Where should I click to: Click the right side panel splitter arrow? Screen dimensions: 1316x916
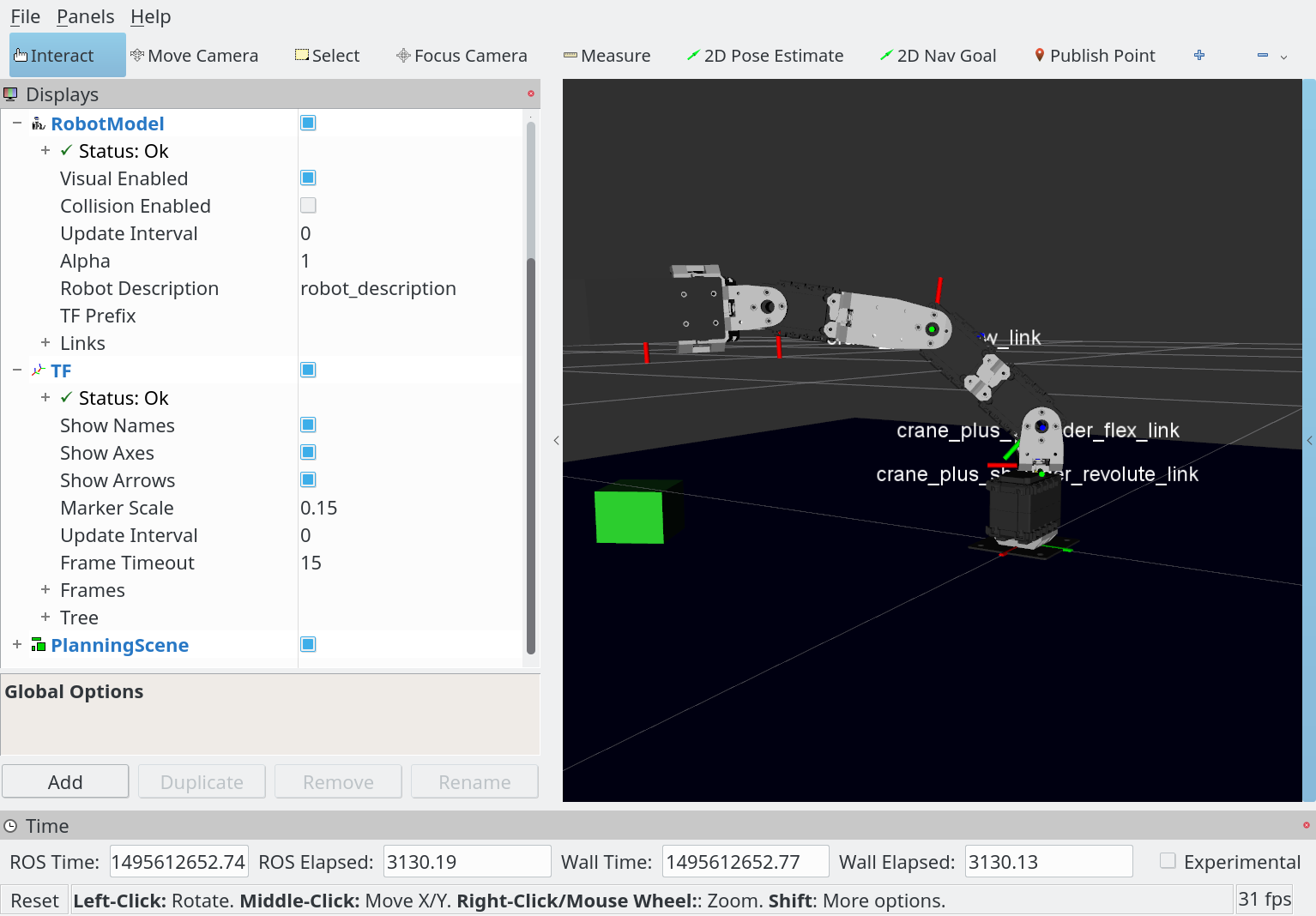1309,440
